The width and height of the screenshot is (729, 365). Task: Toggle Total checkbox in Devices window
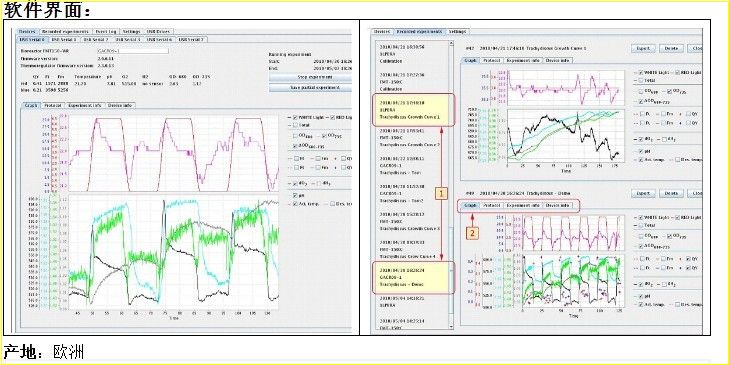pyautogui.click(x=296, y=126)
